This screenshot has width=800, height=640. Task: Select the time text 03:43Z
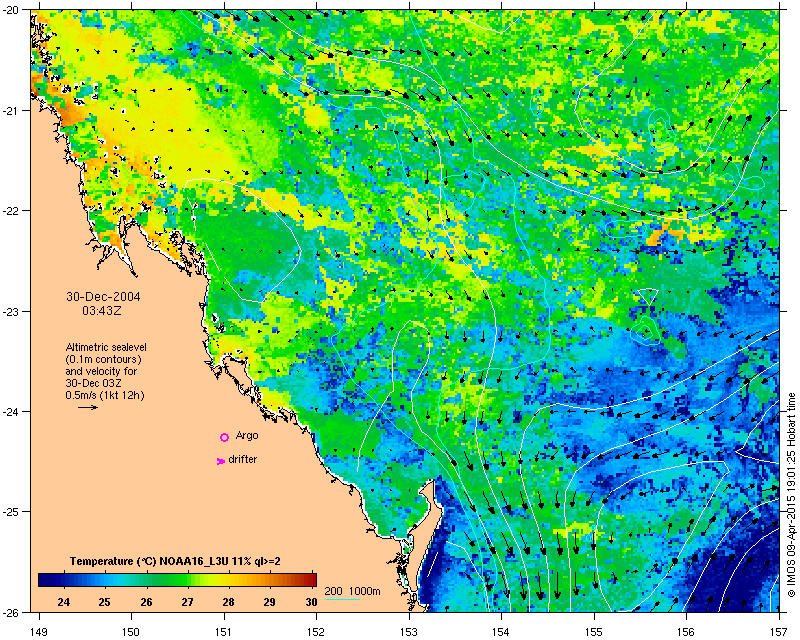(x=102, y=310)
